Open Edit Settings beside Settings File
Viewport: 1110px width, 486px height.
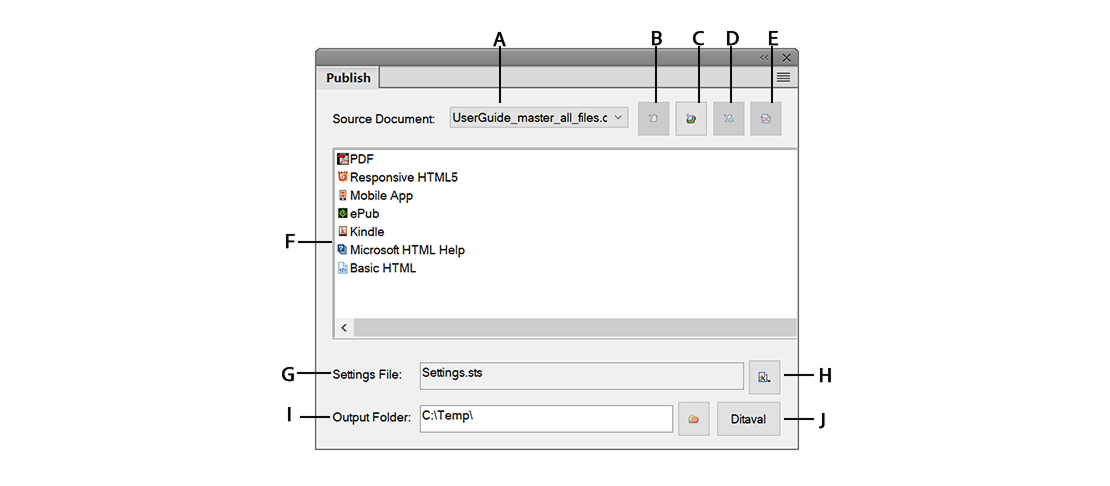[764, 377]
